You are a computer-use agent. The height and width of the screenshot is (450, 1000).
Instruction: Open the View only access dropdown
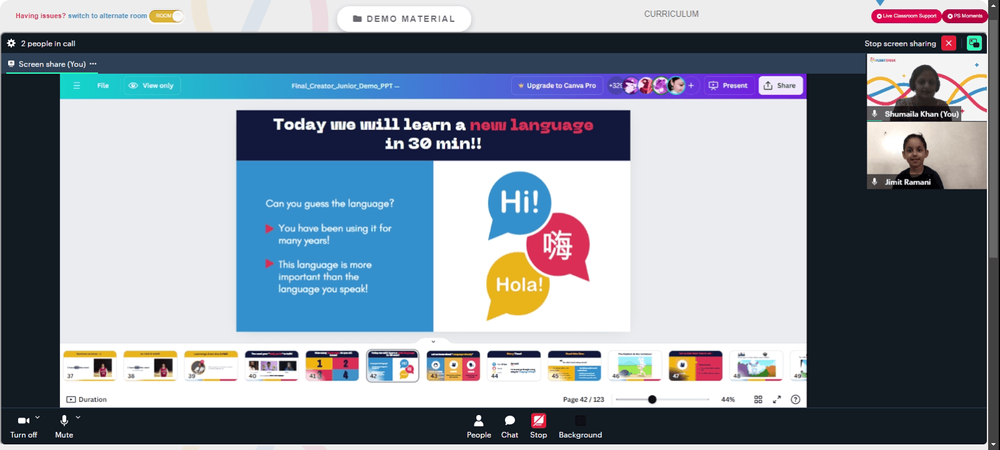click(x=151, y=85)
